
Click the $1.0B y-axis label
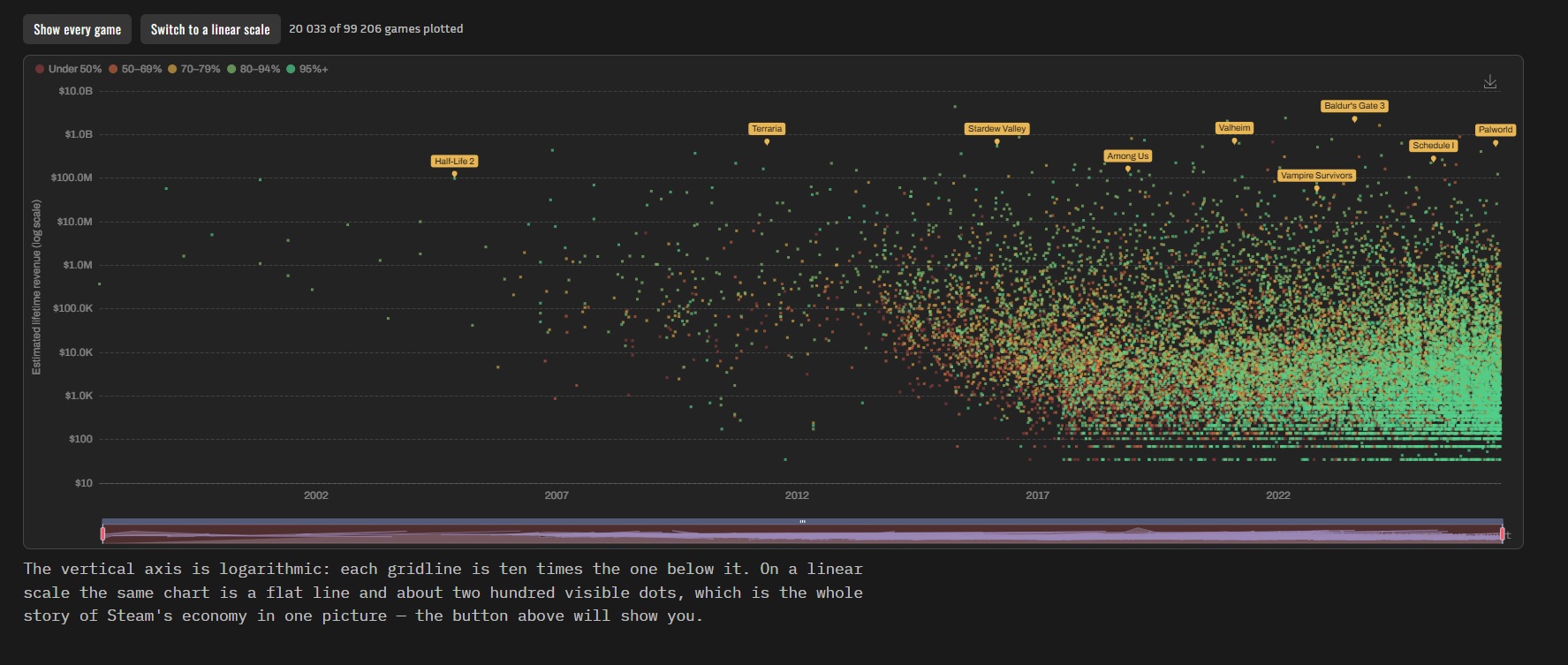click(78, 134)
